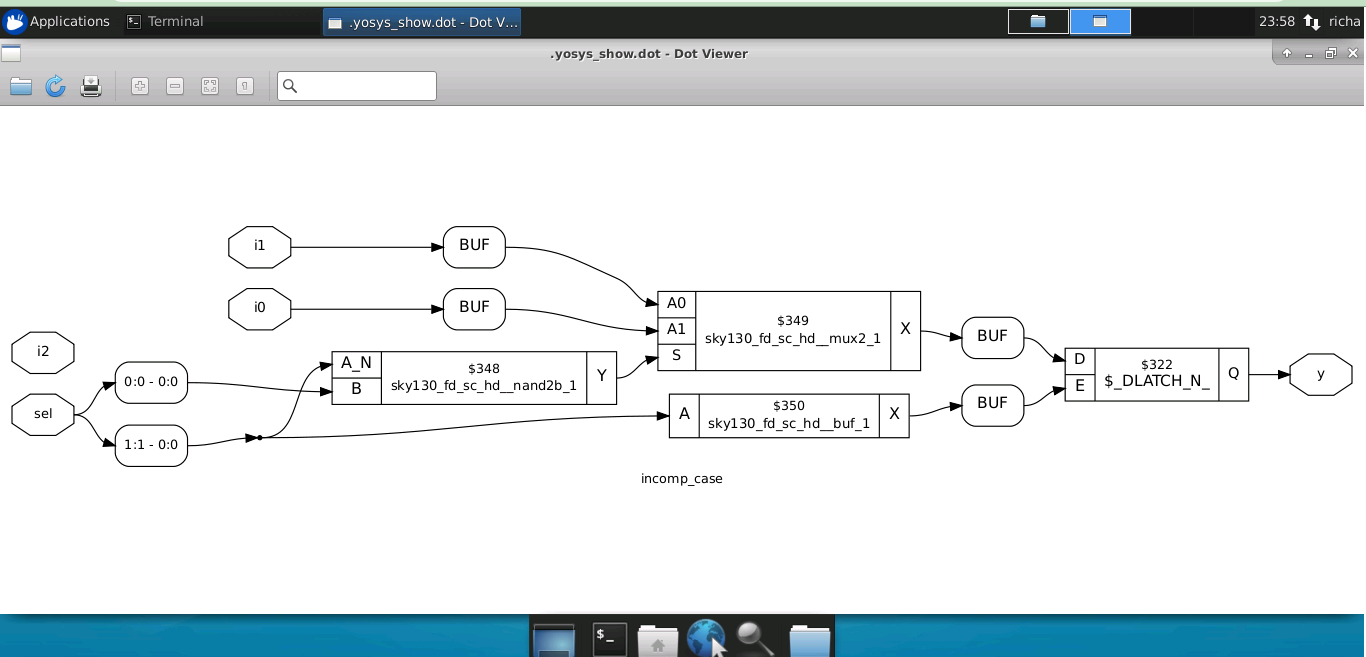Click the folder icon in the top panel
The width and height of the screenshot is (1366, 657).
tap(1037, 21)
